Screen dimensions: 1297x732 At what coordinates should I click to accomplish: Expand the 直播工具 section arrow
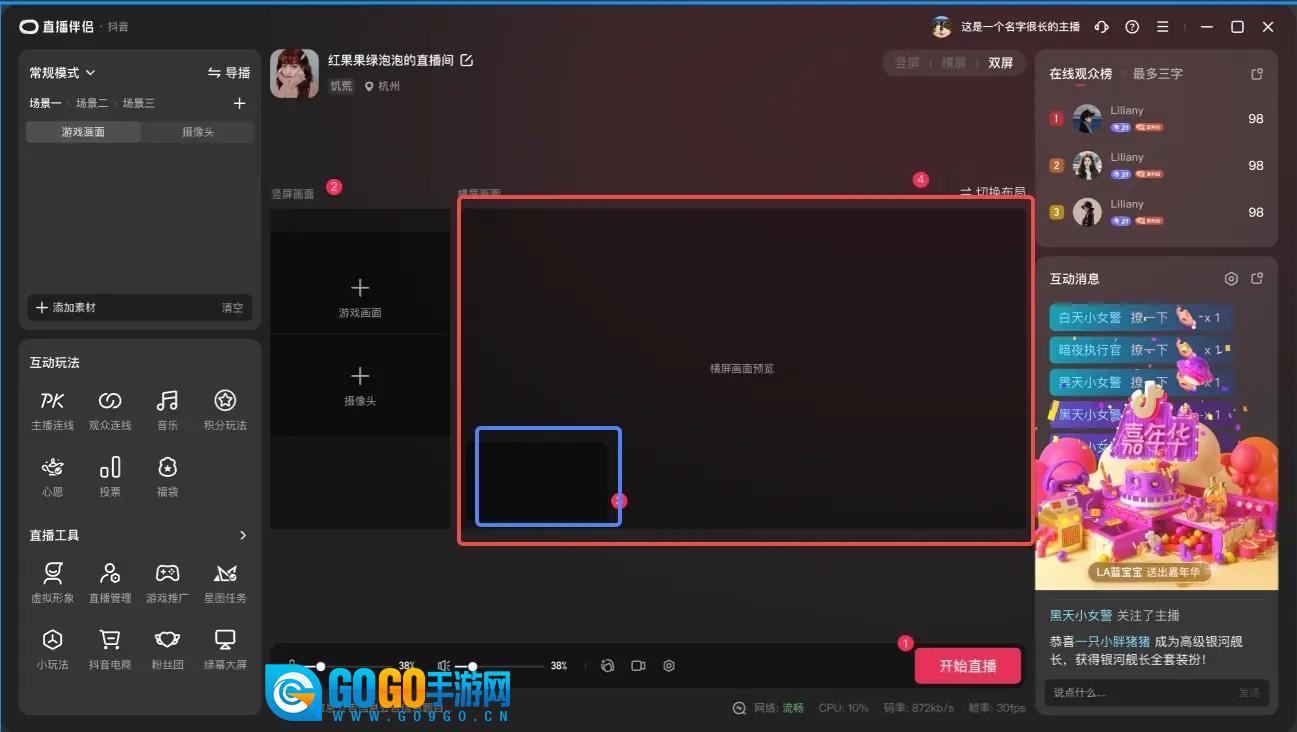[242, 535]
